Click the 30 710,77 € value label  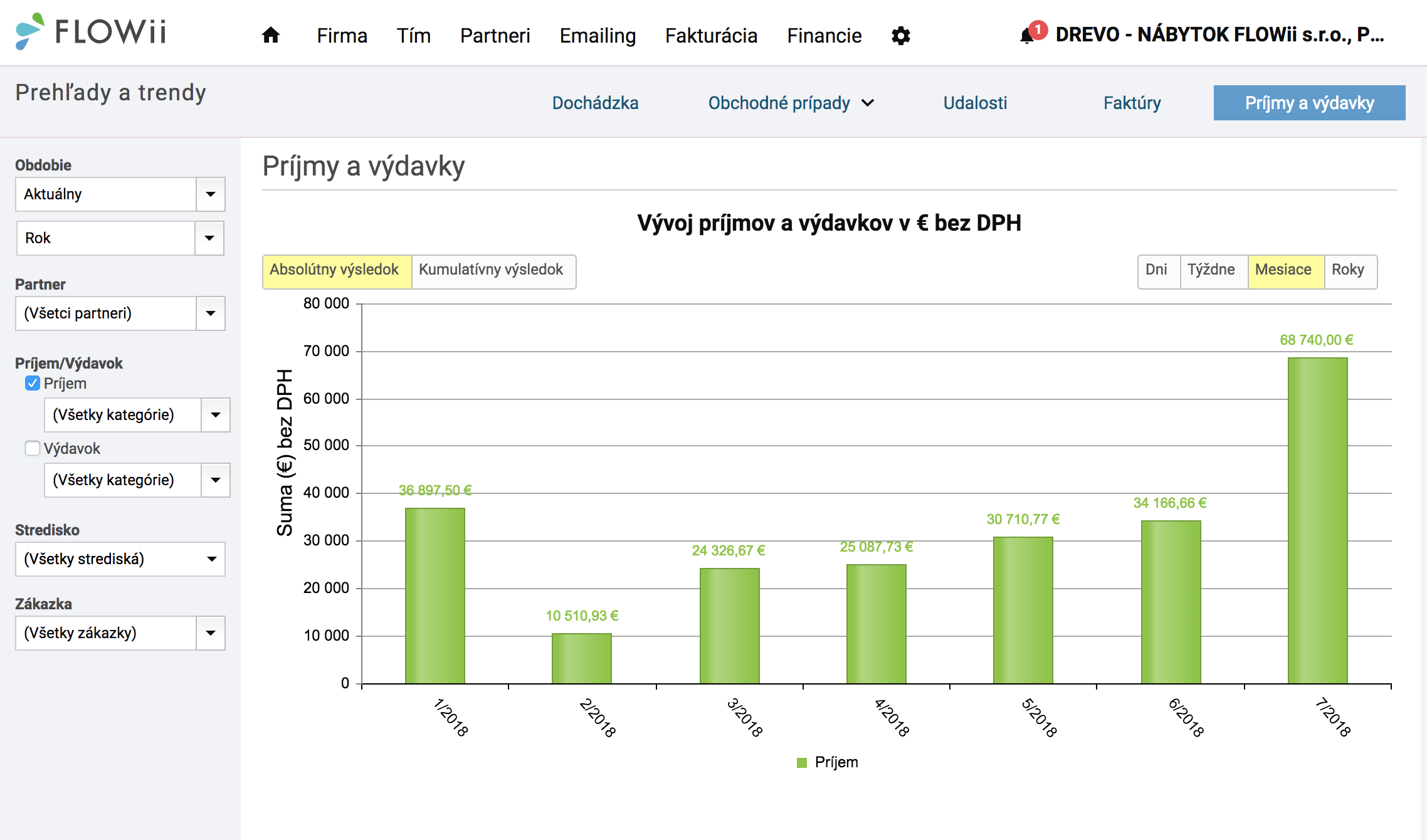(1023, 519)
